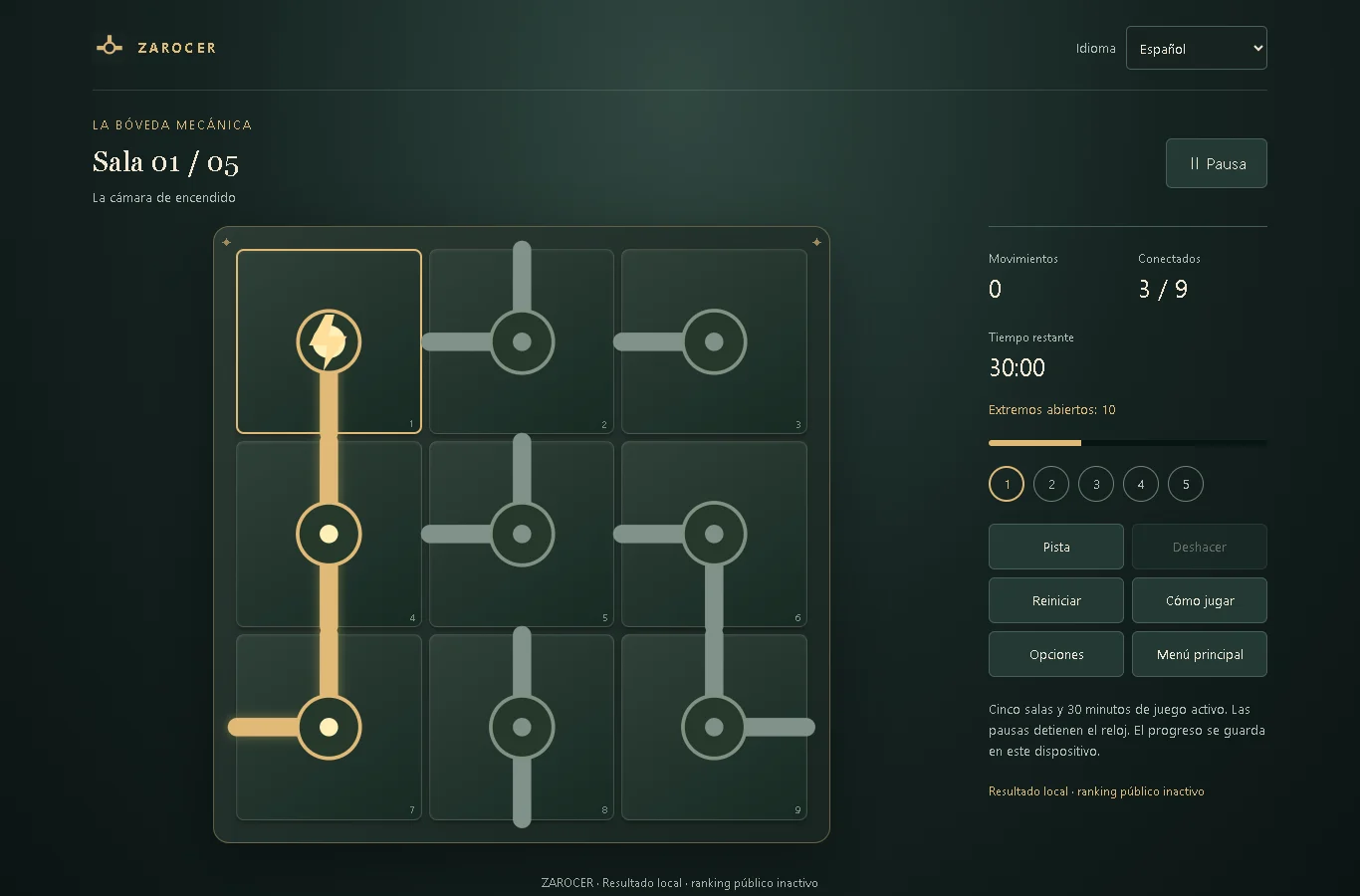The width and height of the screenshot is (1360, 896).
Task: Rotate the vertical pipe node in tile 8
Action: (522, 727)
